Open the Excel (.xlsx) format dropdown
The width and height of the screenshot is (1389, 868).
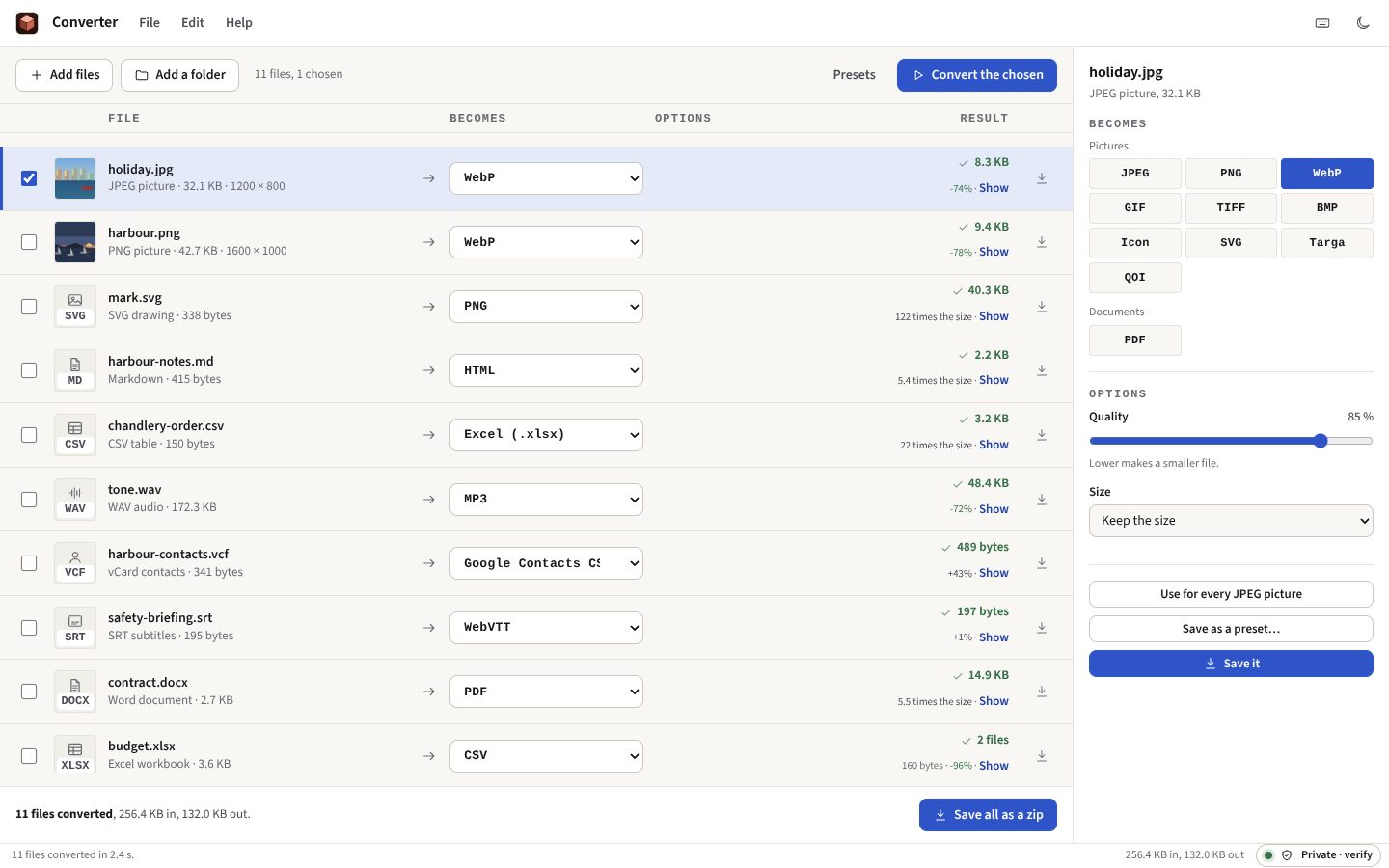(x=546, y=435)
